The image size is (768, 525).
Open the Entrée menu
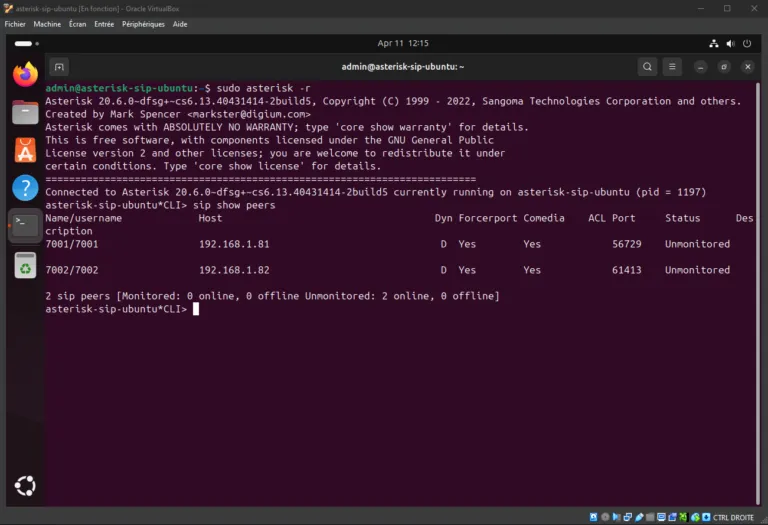pos(104,24)
